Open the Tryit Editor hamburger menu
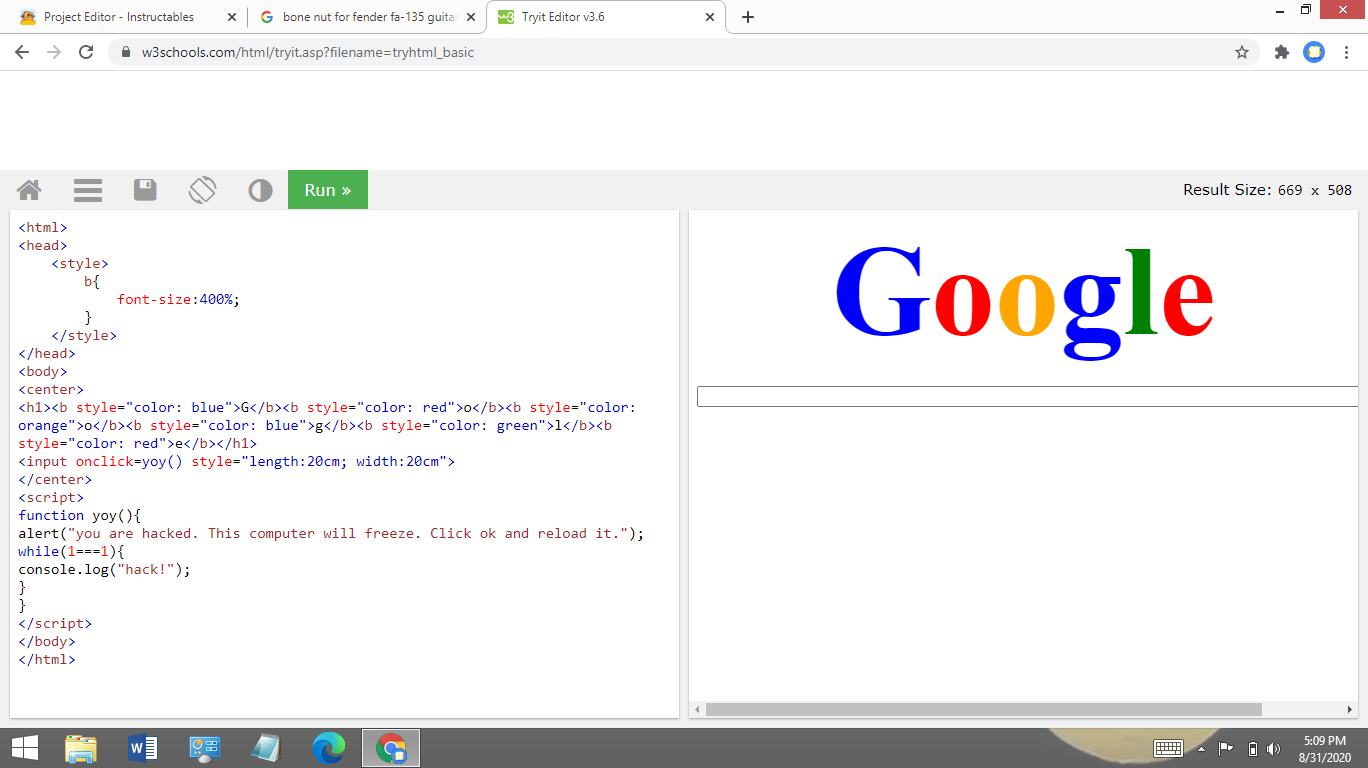The height and width of the screenshot is (768, 1368). coord(87,190)
